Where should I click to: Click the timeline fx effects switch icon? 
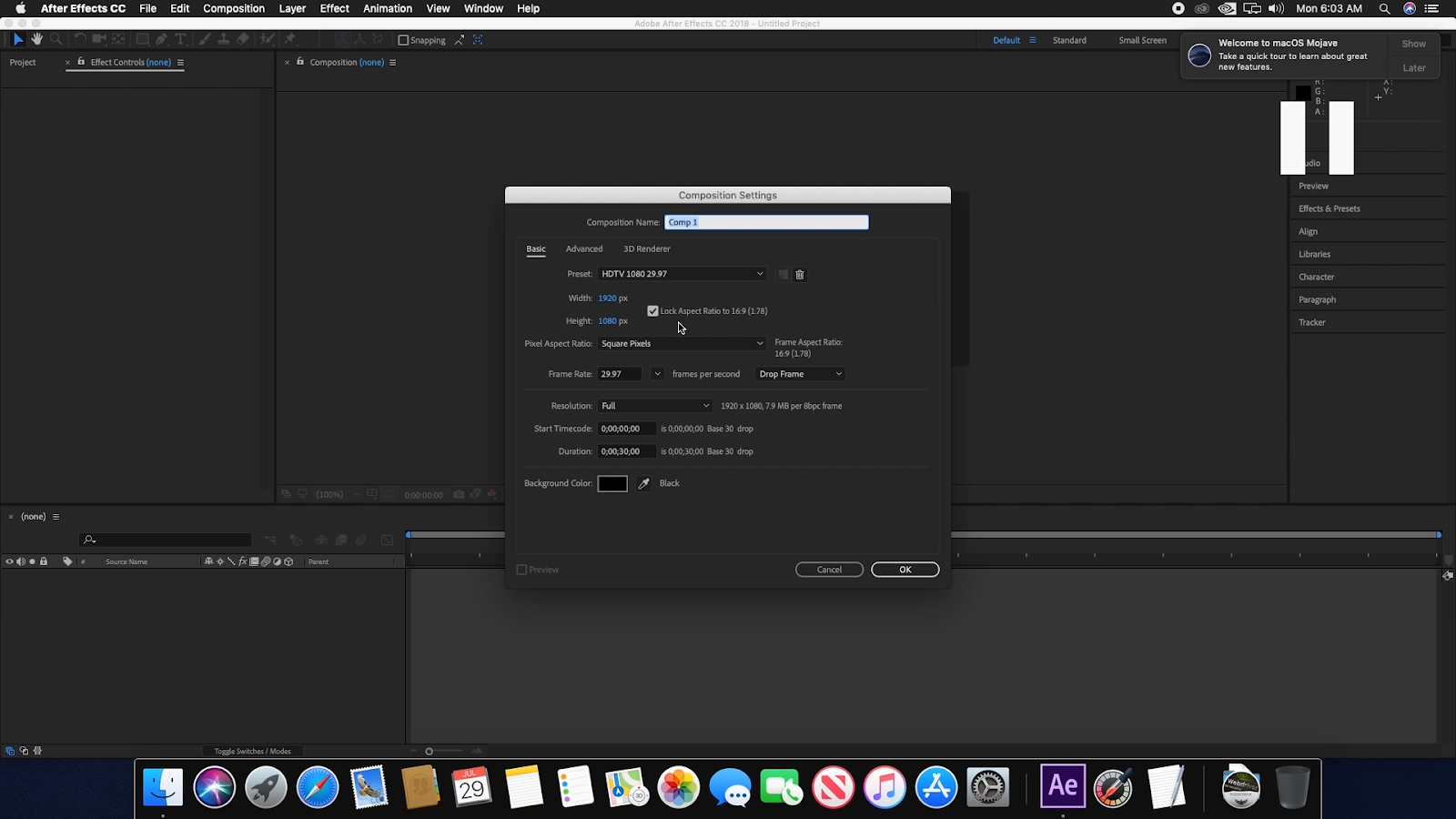coord(243,561)
